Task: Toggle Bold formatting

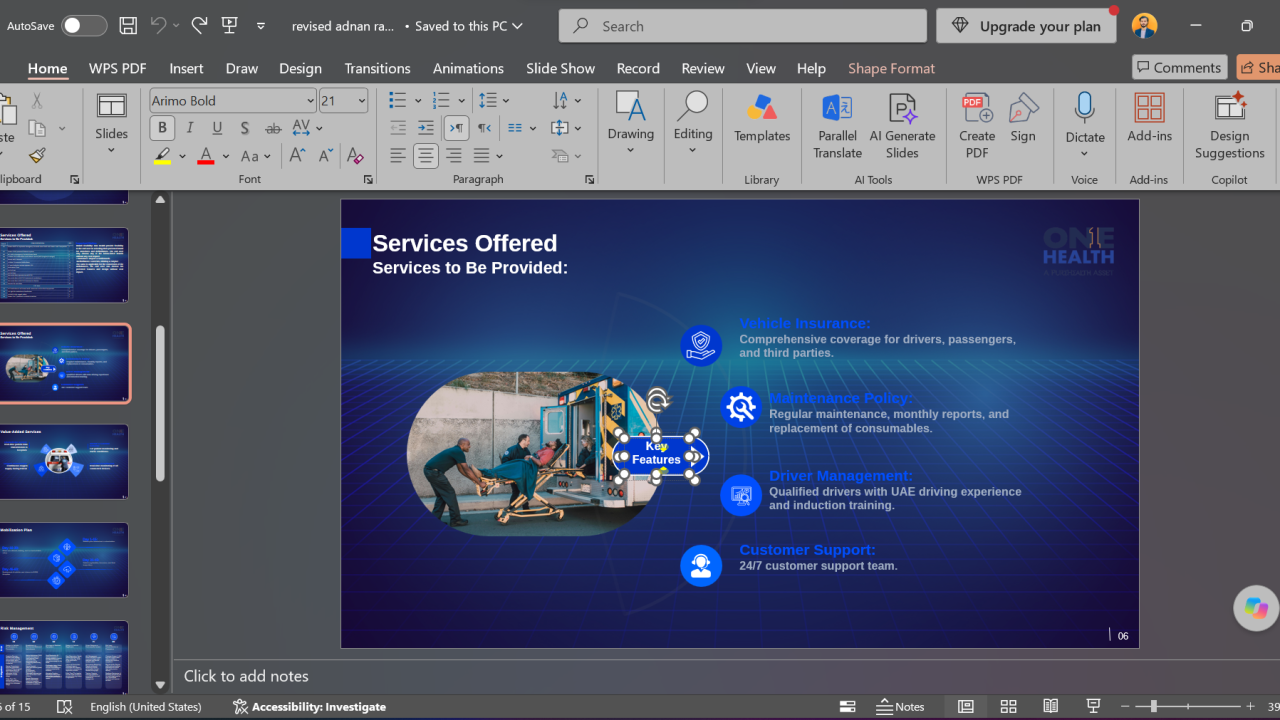Action: coord(162,128)
